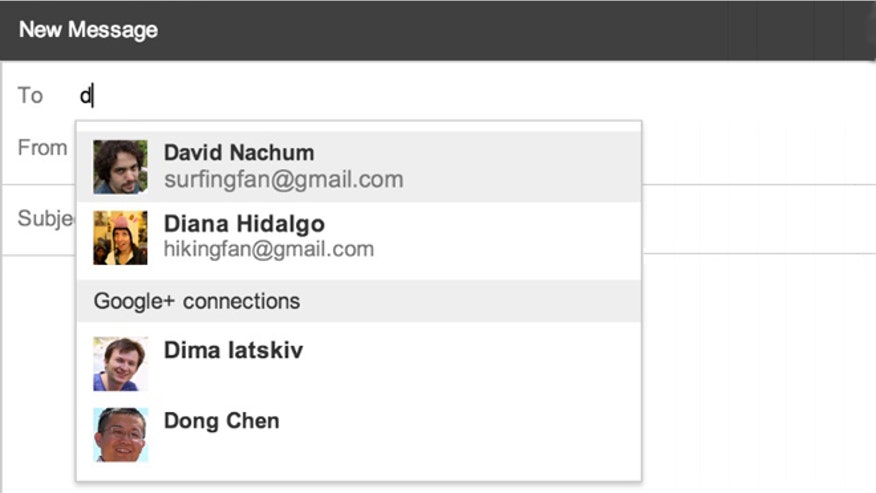
Task: Select the David Nachum suggestion name
Action: 239,153
